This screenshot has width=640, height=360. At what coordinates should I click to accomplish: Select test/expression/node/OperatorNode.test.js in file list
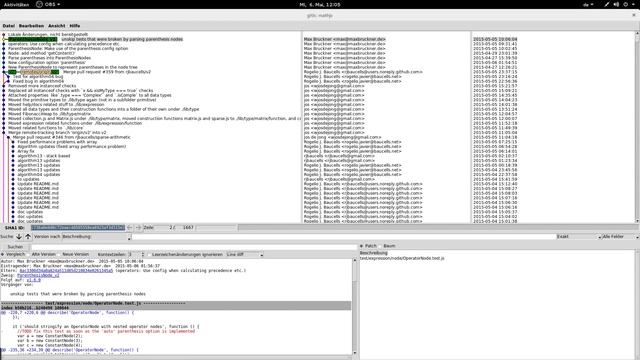(x=402, y=258)
